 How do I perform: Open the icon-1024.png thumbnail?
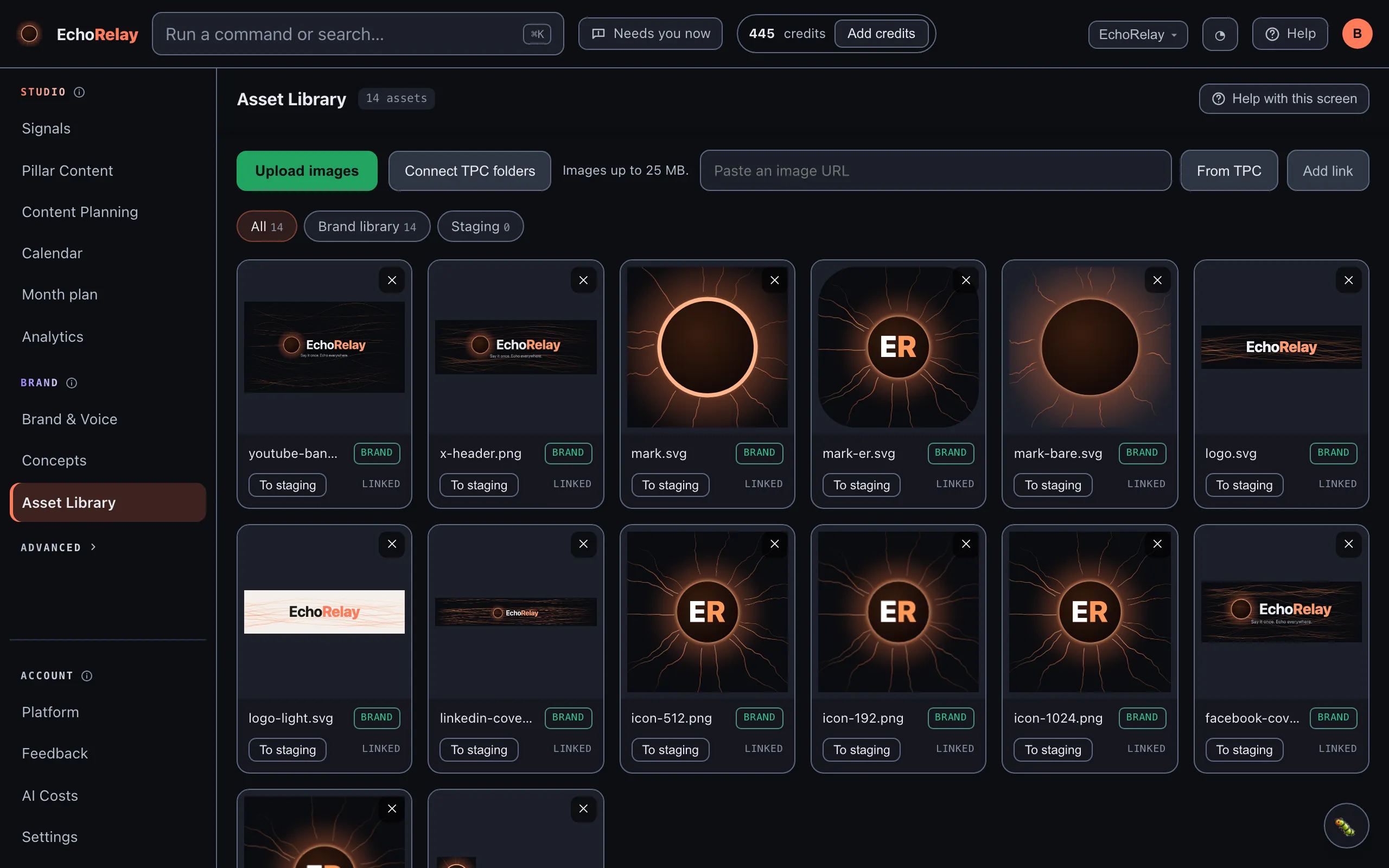tap(1089, 612)
